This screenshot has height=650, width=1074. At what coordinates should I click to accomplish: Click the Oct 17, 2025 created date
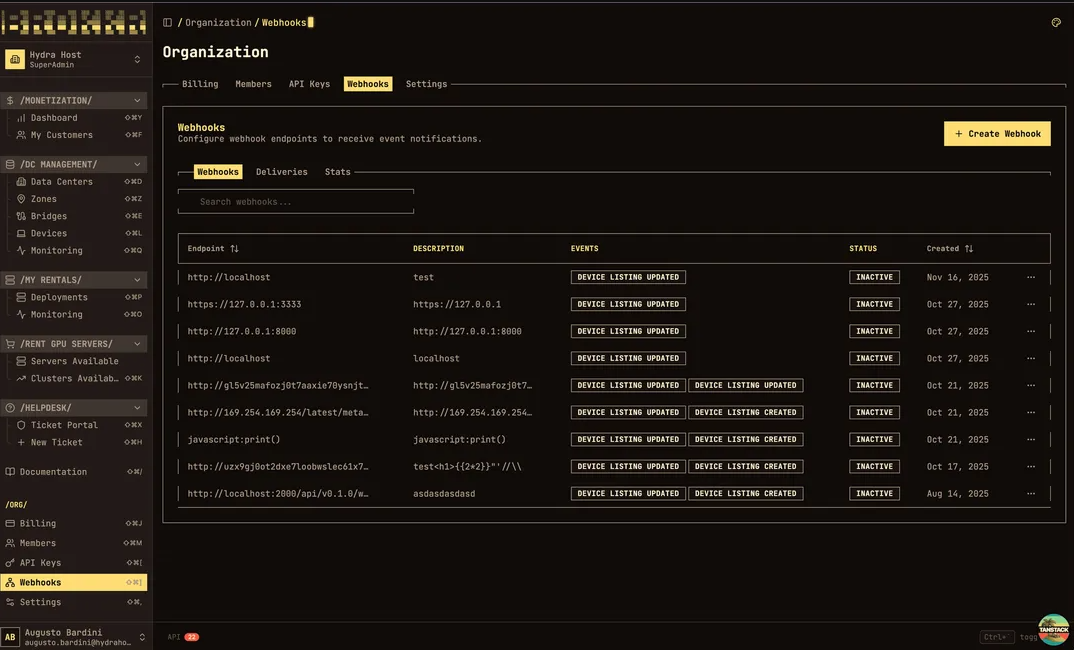[958, 466]
